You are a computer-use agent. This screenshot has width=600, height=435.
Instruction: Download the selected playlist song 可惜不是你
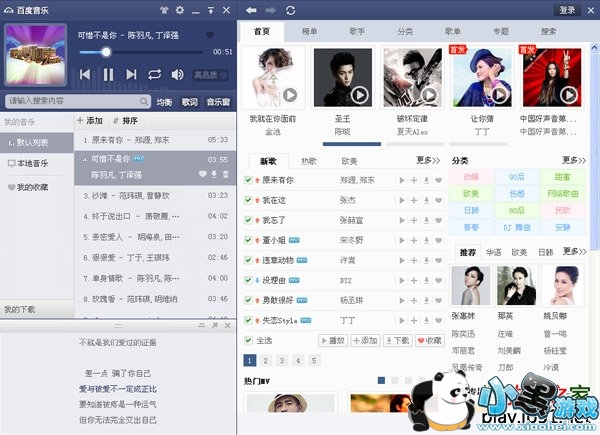coord(214,174)
